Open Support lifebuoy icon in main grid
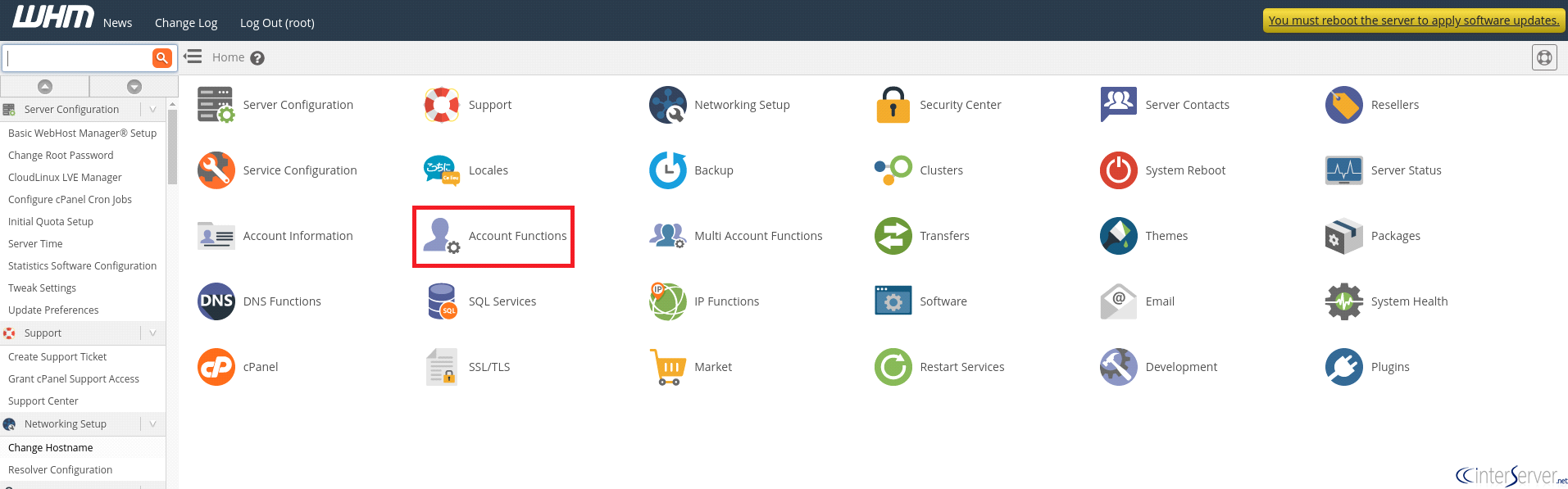The width and height of the screenshot is (1568, 489). (x=442, y=105)
